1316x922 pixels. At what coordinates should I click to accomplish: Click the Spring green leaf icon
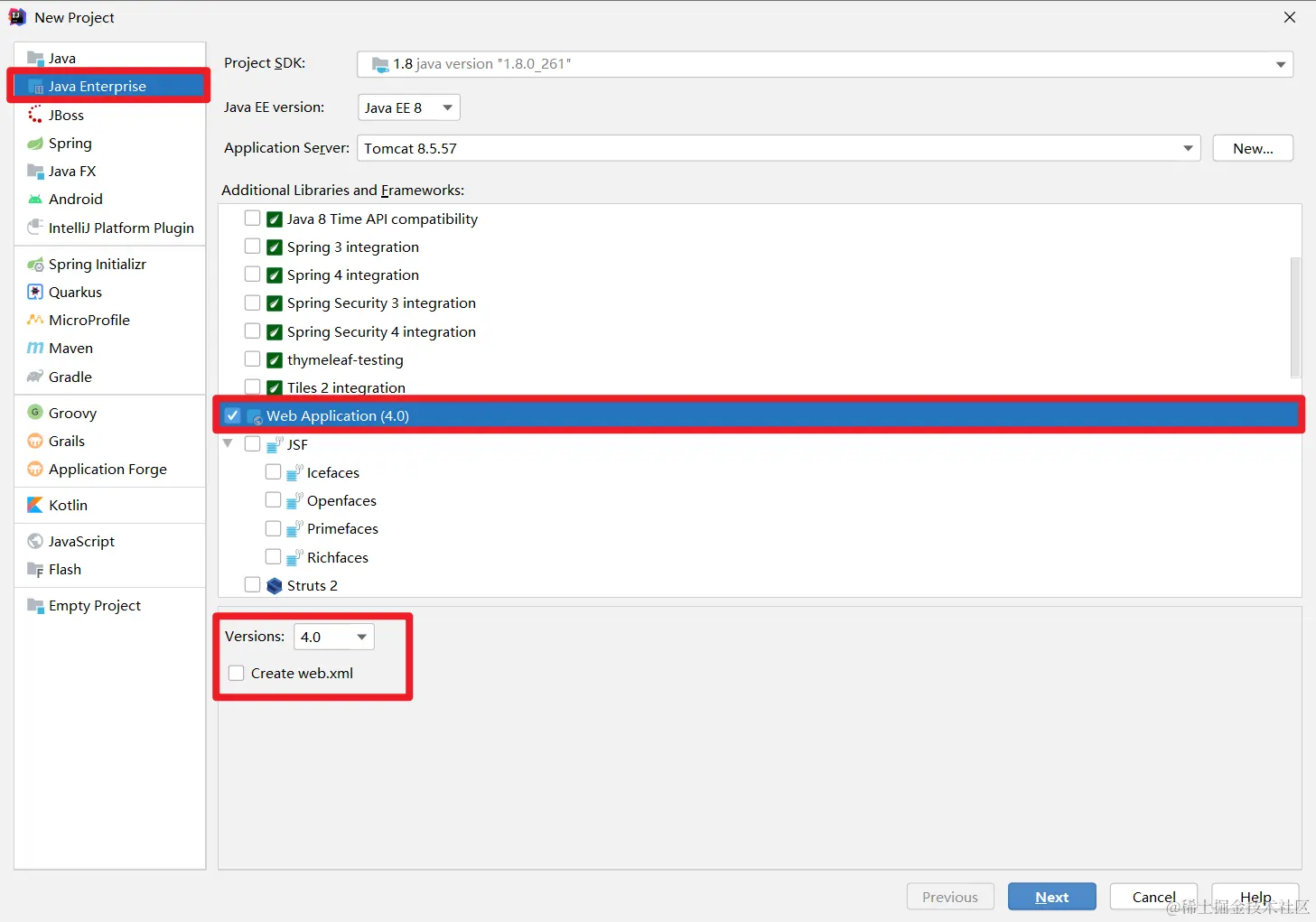35,144
